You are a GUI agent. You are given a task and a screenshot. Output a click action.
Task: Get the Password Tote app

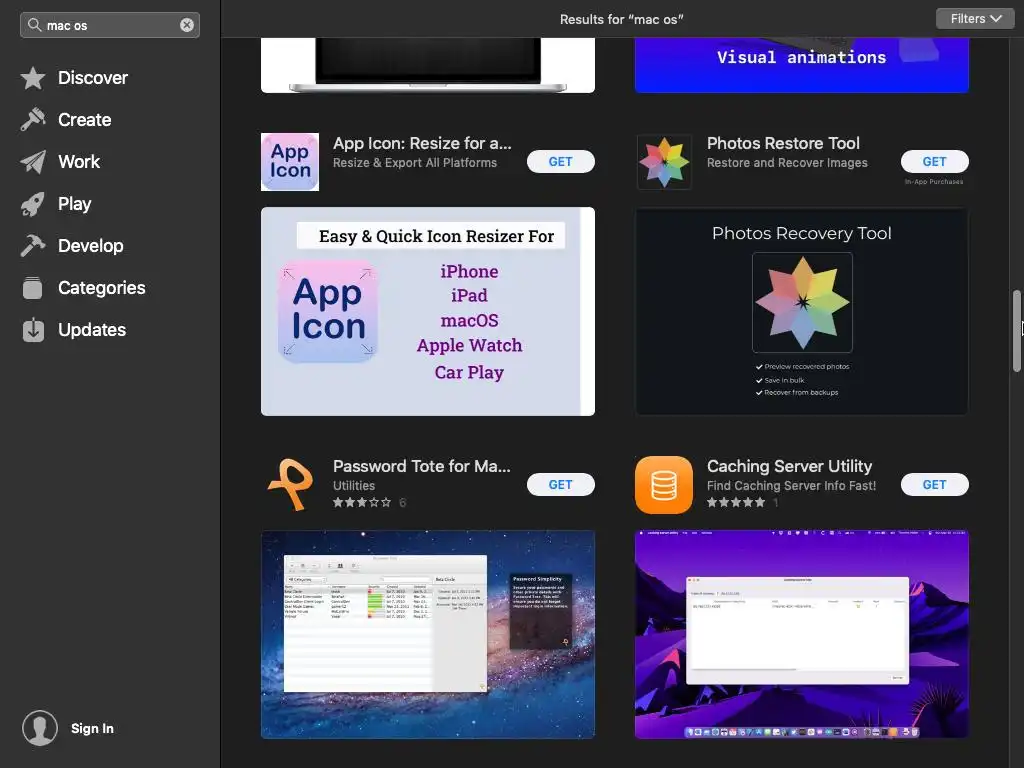coord(561,485)
